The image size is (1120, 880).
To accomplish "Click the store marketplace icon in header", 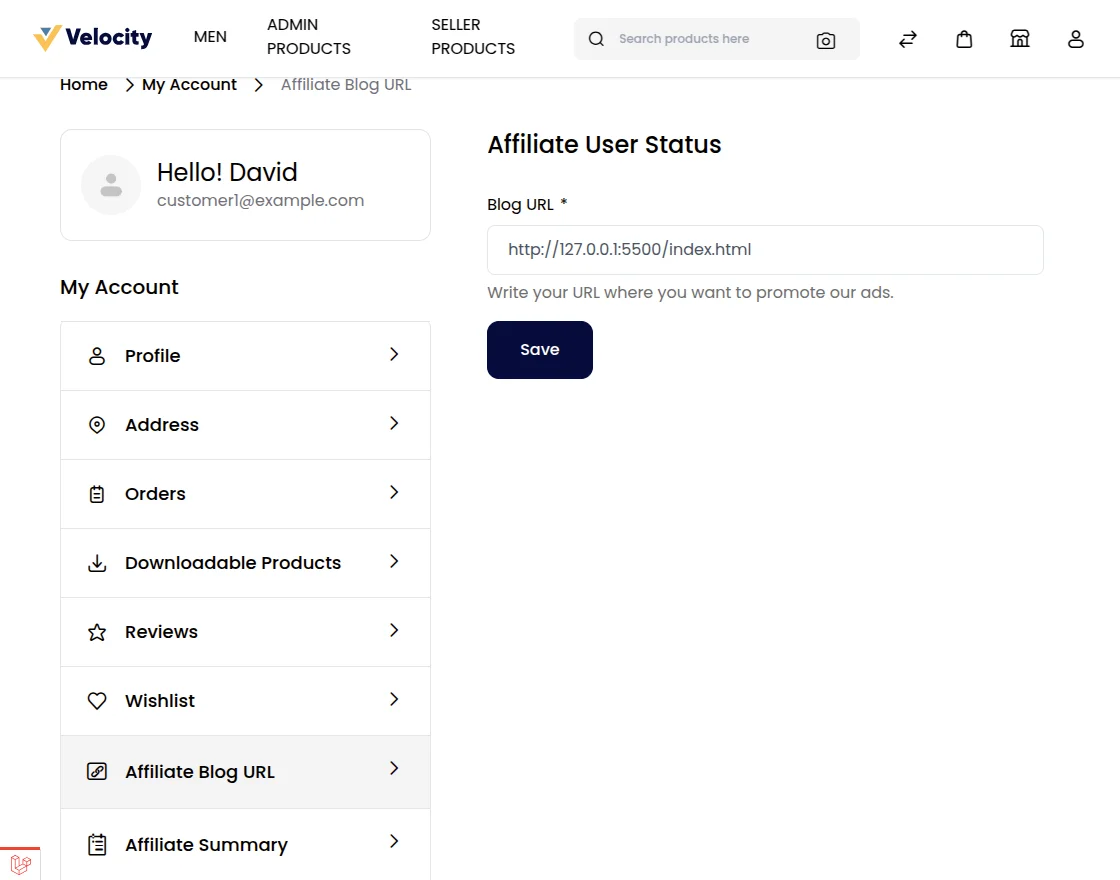I will coord(1020,39).
